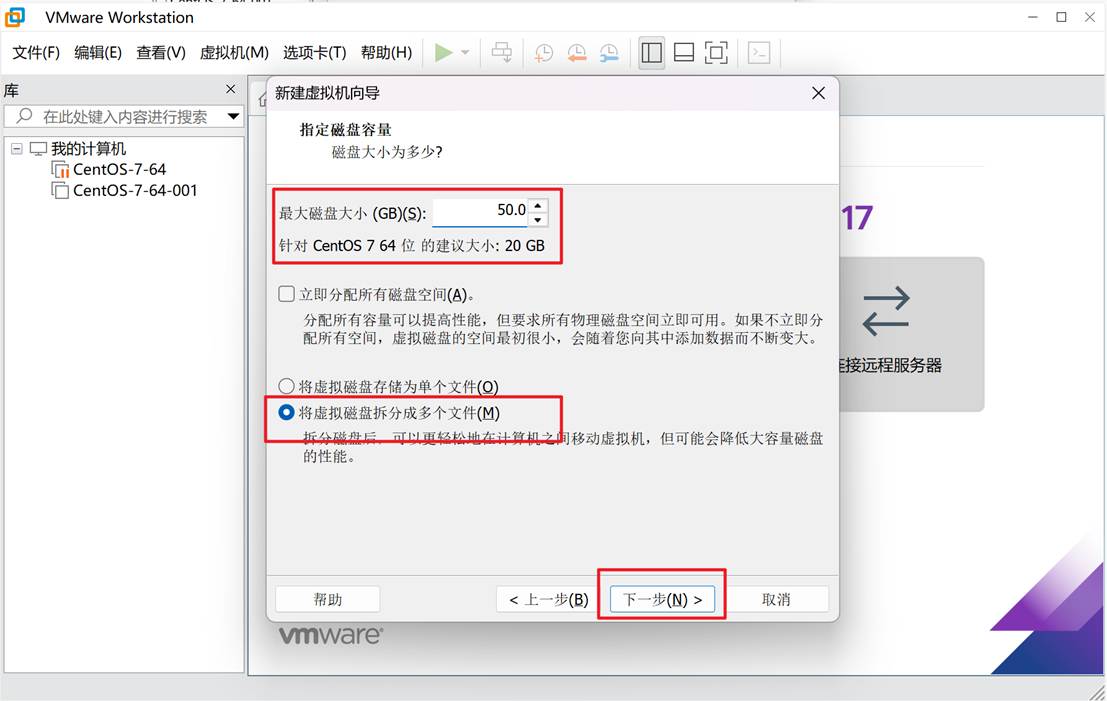
Task: Click the 上一步(B) back button
Action: pos(549,599)
